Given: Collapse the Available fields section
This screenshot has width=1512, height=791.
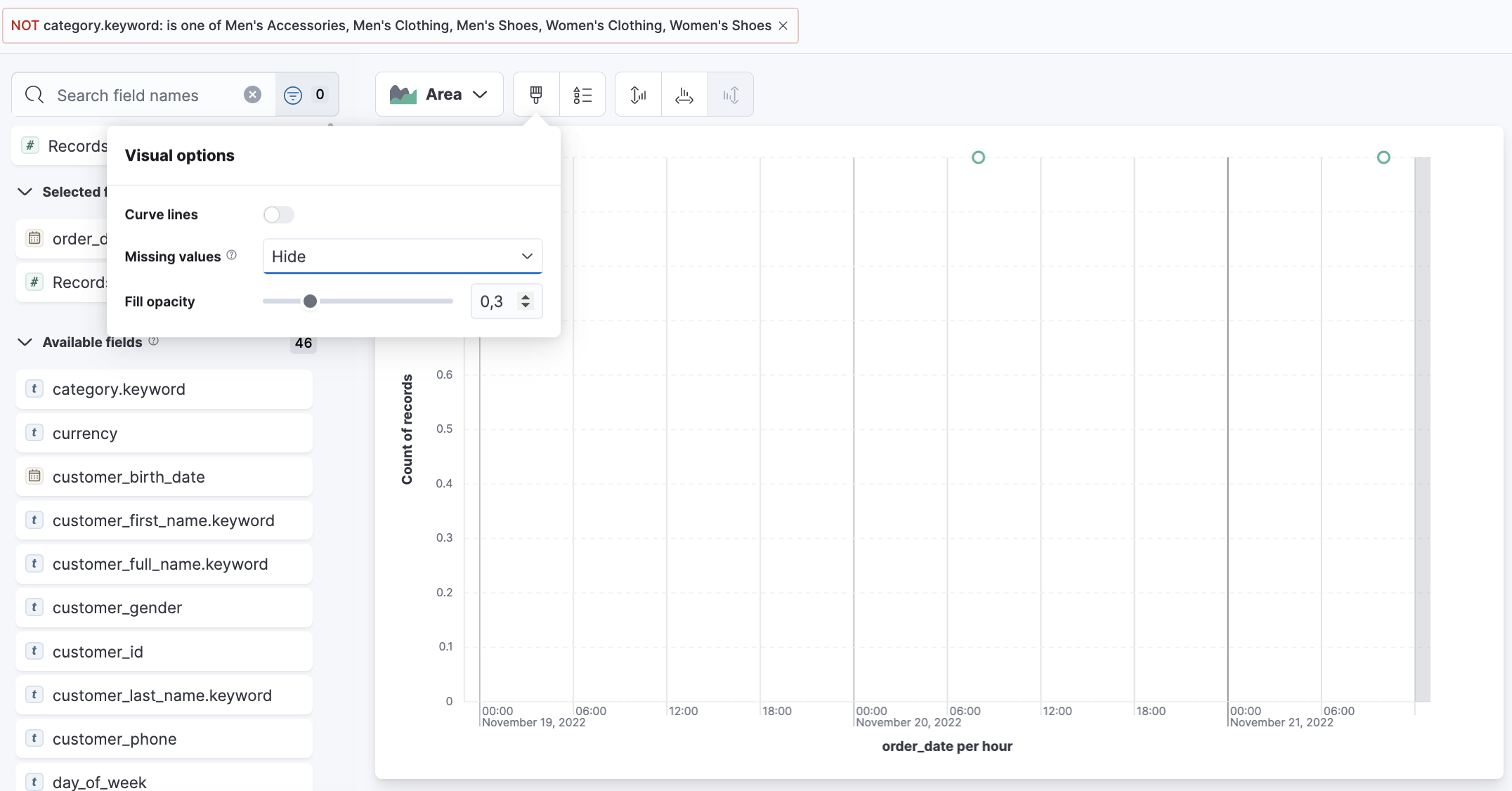Looking at the screenshot, I should 25,342.
